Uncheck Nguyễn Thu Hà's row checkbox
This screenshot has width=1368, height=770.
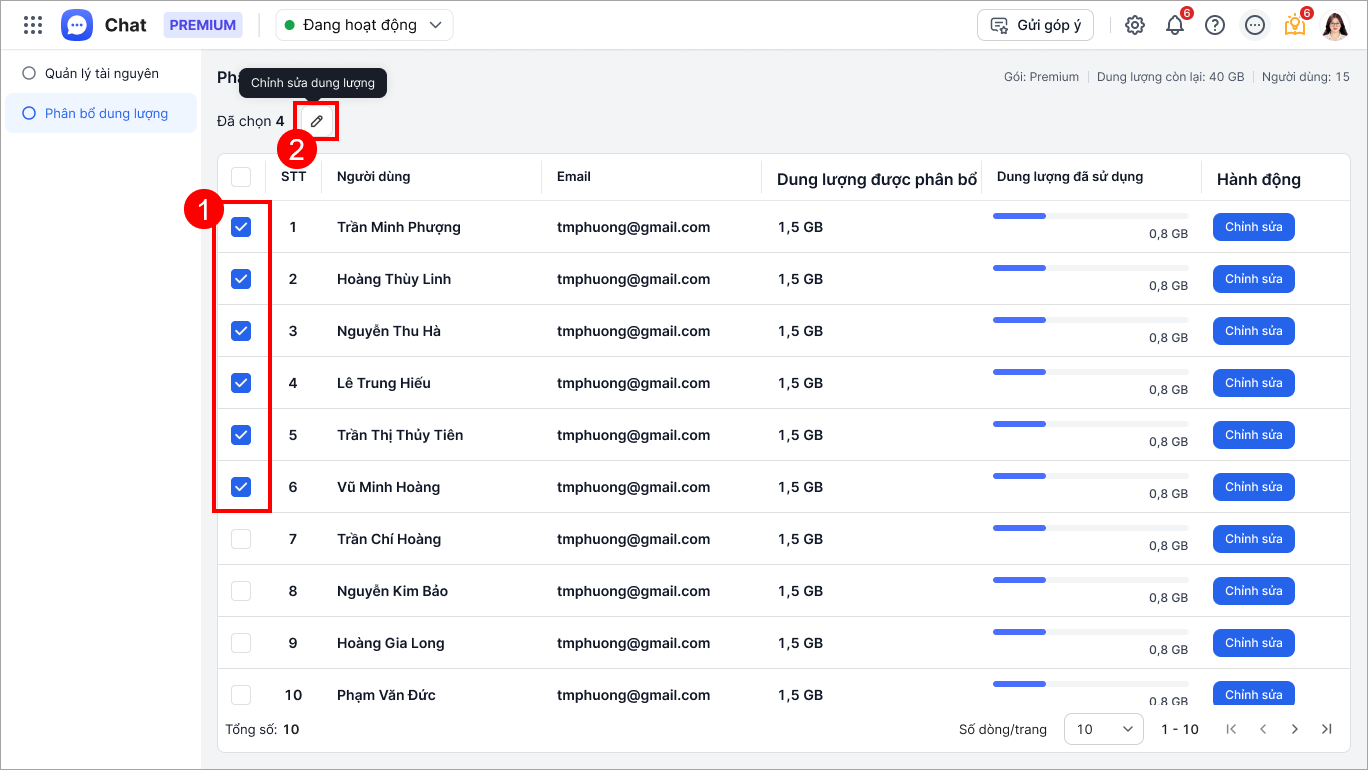[x=241, y=331]
